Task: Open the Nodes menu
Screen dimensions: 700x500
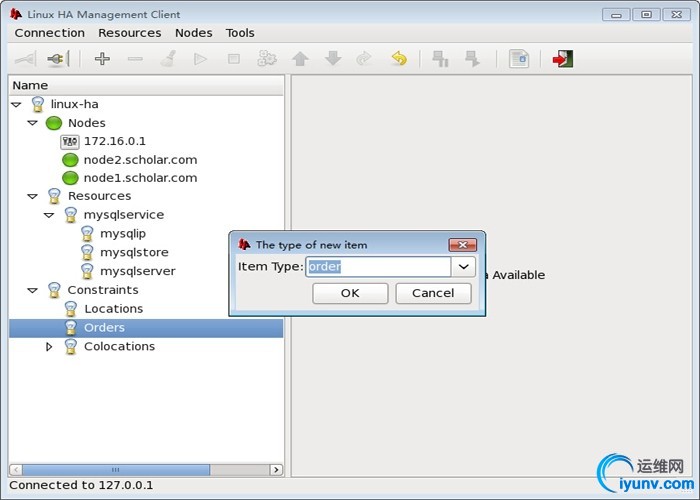Action: (x=193, y=33)
